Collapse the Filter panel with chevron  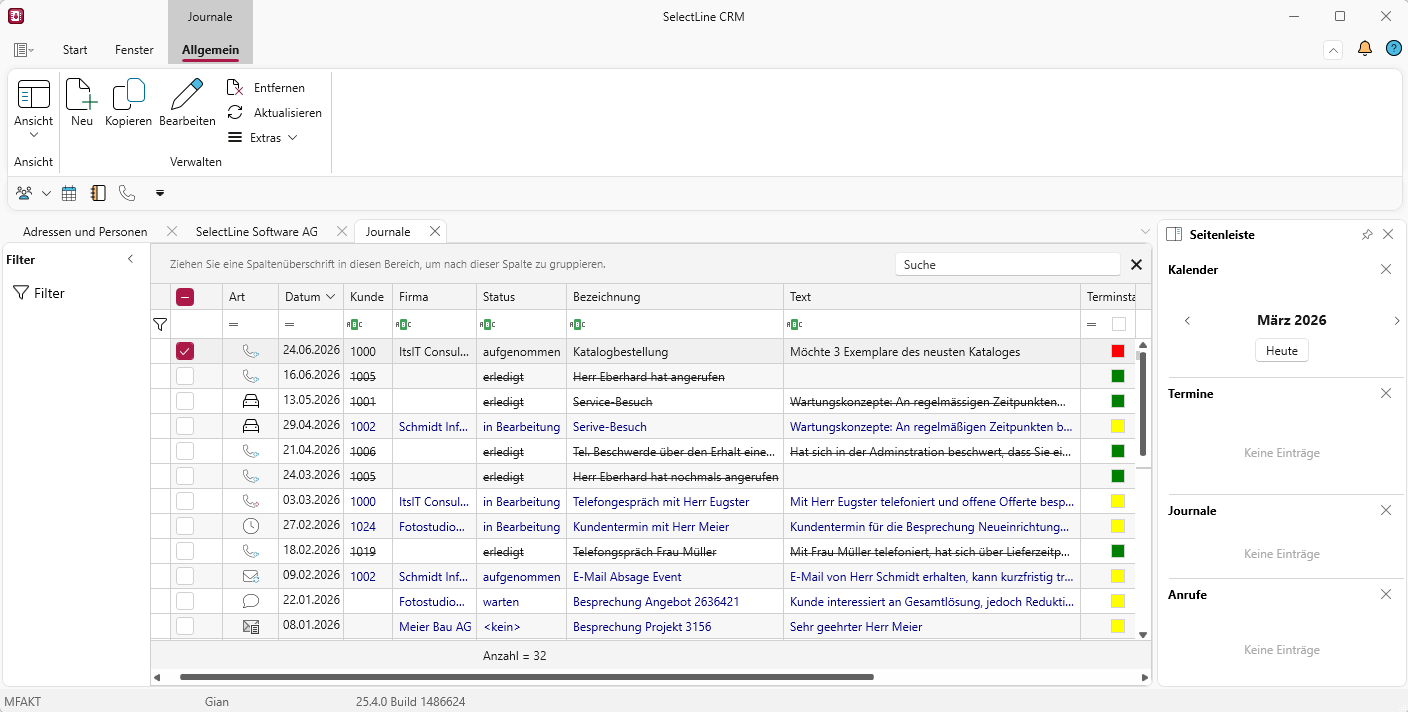click(x=130, y=260)
